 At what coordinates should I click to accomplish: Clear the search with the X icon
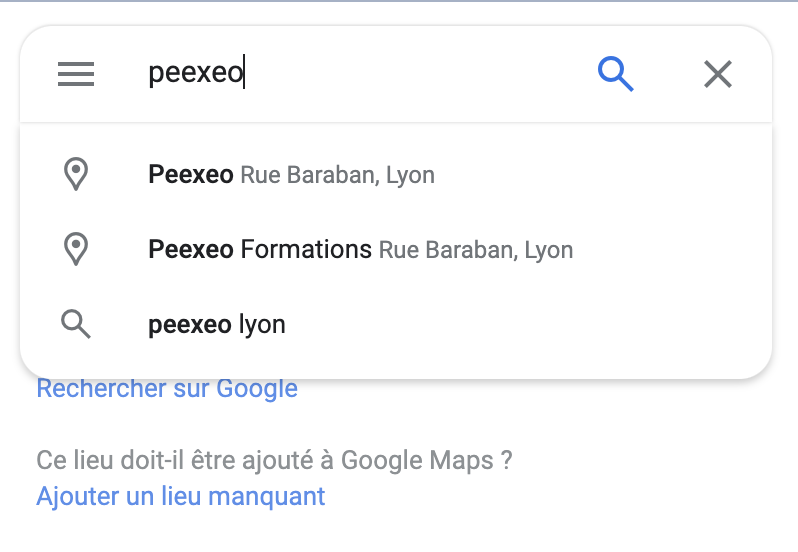click(718, 74)
